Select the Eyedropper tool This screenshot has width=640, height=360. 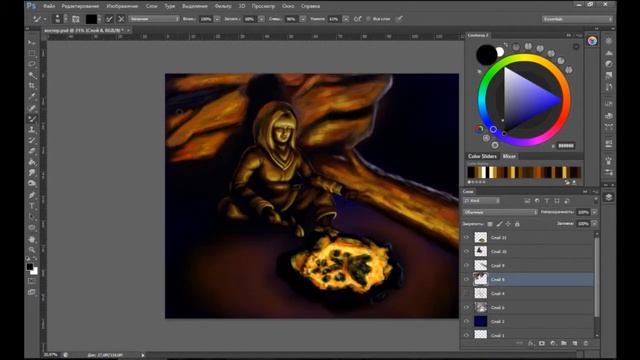click(32, 97)
